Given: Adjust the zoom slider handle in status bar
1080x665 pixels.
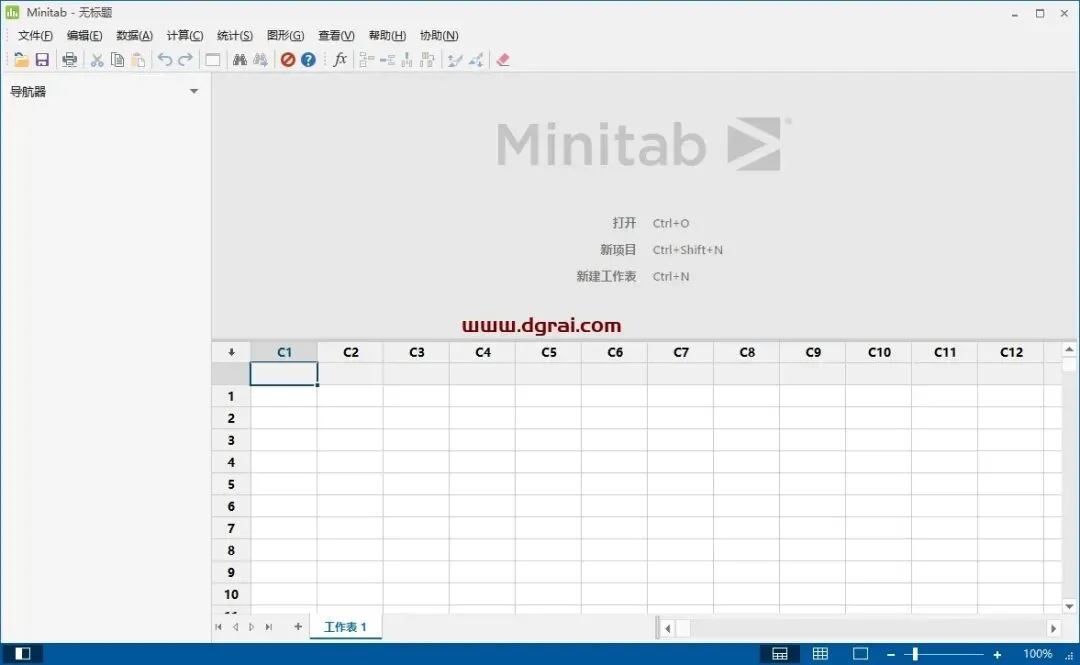Looking at the screenshot, I should pyautogui.click(x=915, y=653).
